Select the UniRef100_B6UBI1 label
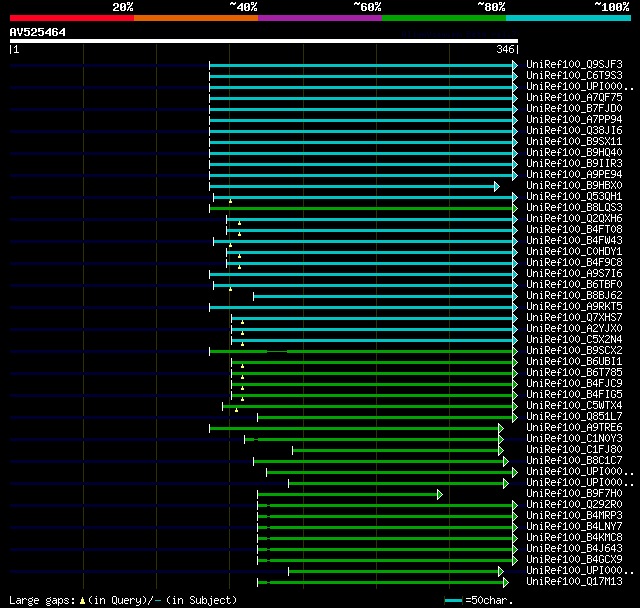 click(x=574, y=362)
